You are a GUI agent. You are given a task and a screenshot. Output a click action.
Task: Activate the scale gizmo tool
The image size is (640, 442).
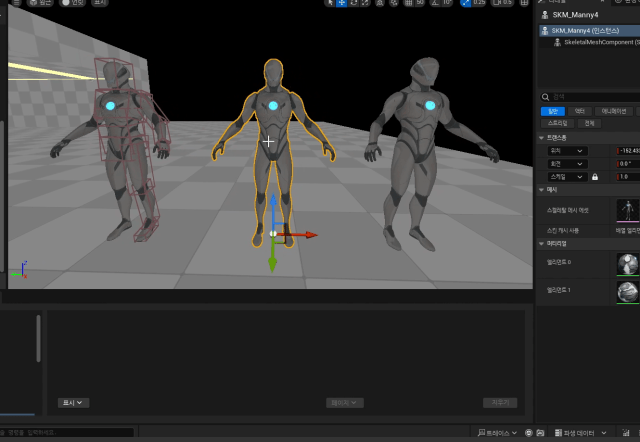365,2
